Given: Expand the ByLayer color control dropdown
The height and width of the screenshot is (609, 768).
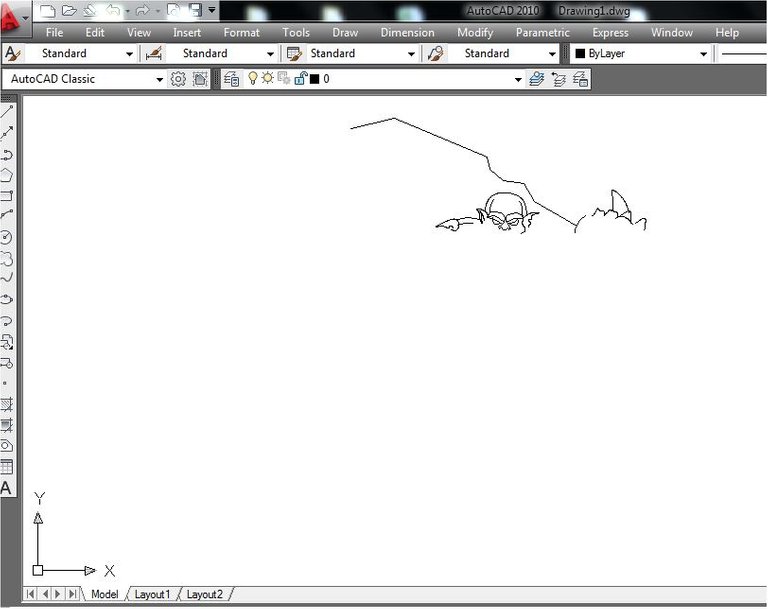Looking at the screenshot, I should click(x=703, y=54).
